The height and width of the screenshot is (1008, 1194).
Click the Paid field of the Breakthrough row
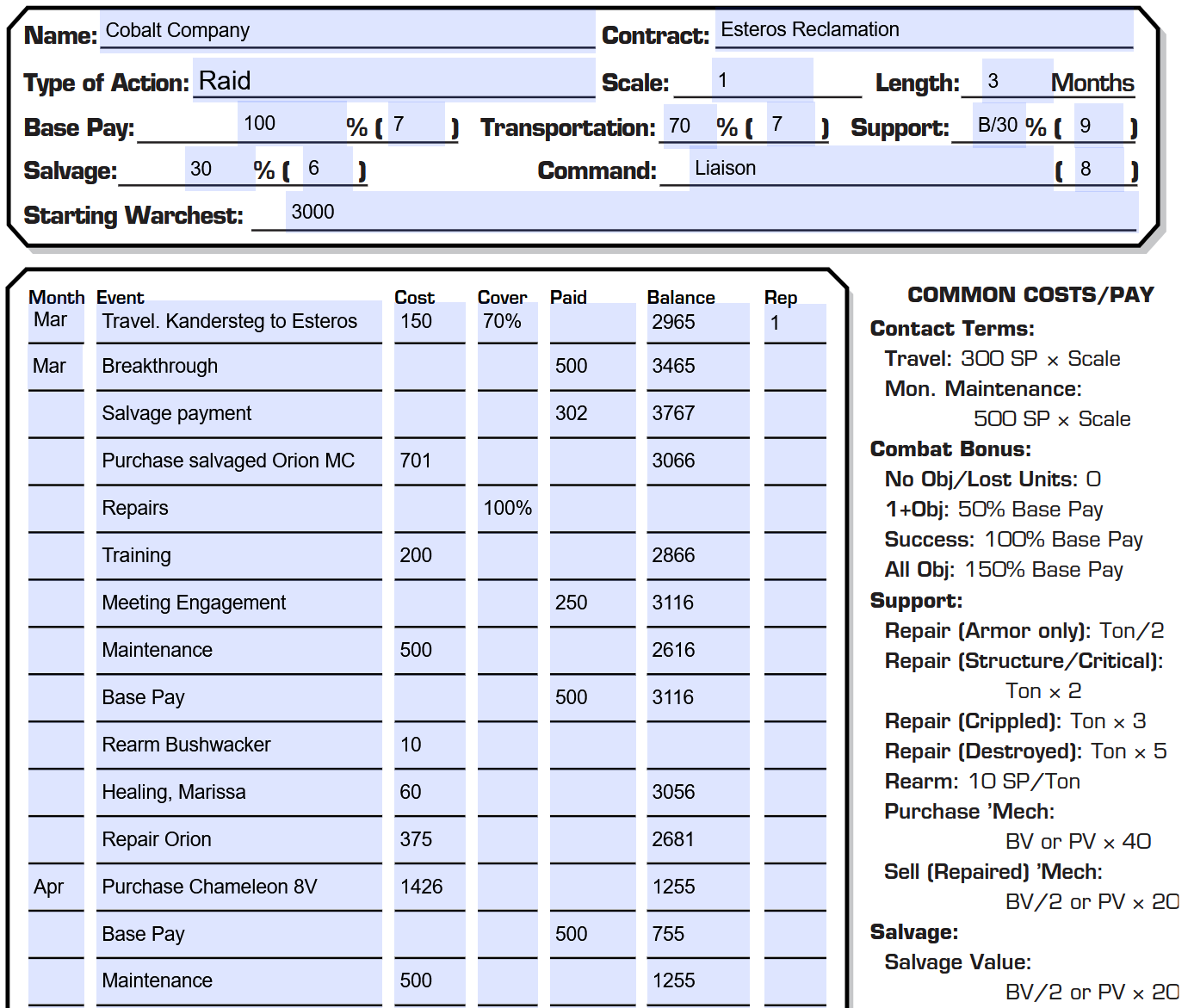click(592, 367)
